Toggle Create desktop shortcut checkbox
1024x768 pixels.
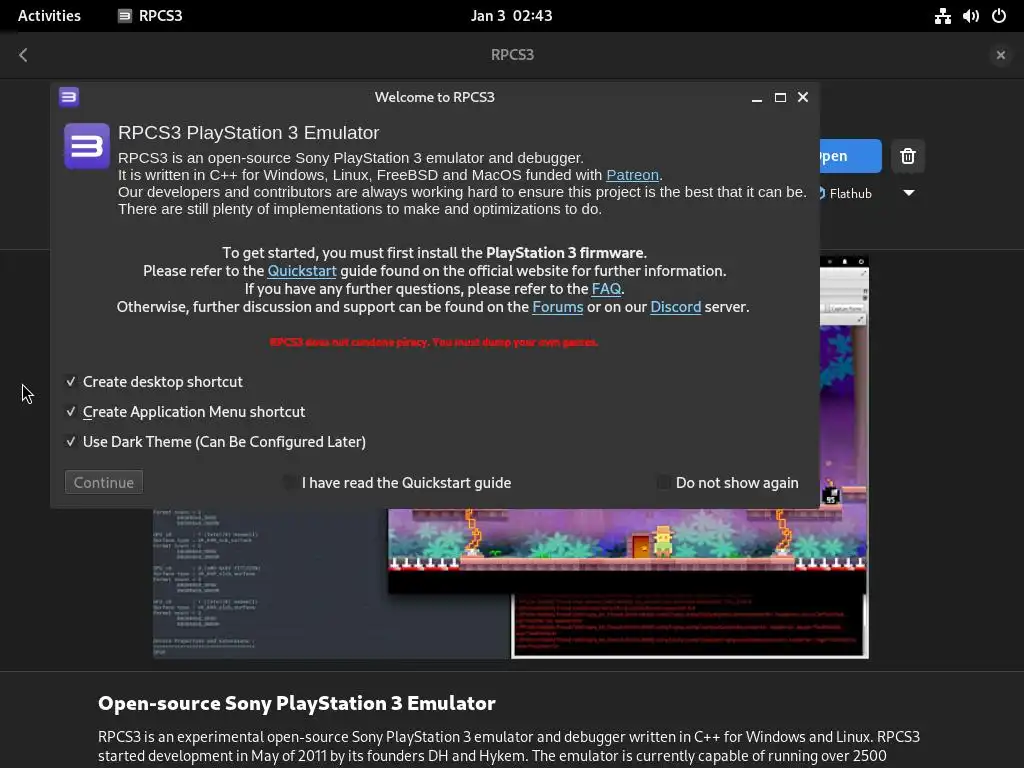[x=154, y=381]
